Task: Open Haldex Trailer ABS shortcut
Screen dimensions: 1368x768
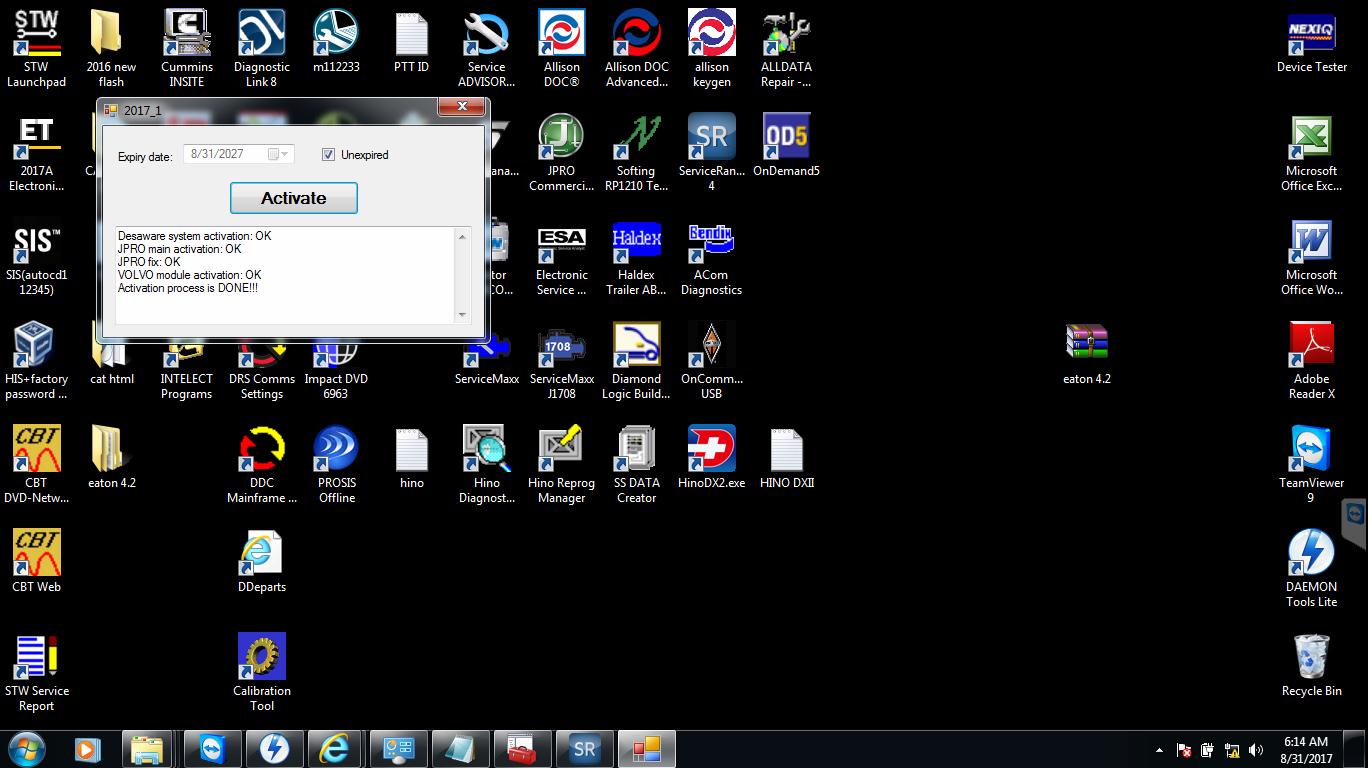Action: click(x=636, y=256)
